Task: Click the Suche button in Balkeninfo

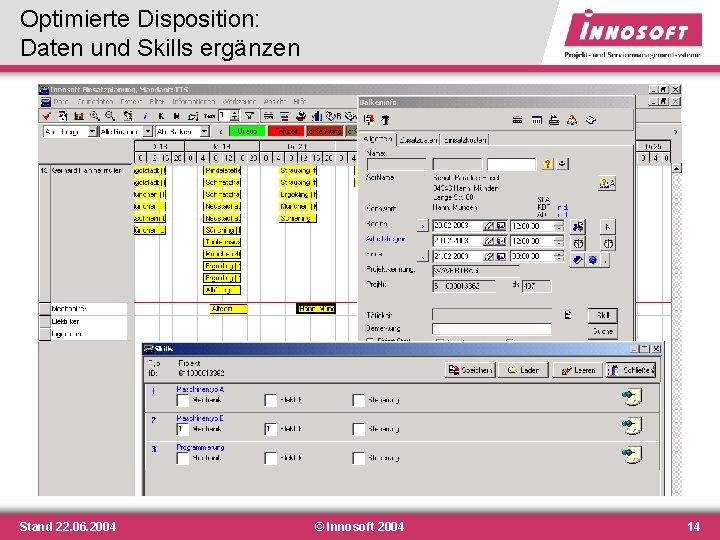Action: [602, 331]
